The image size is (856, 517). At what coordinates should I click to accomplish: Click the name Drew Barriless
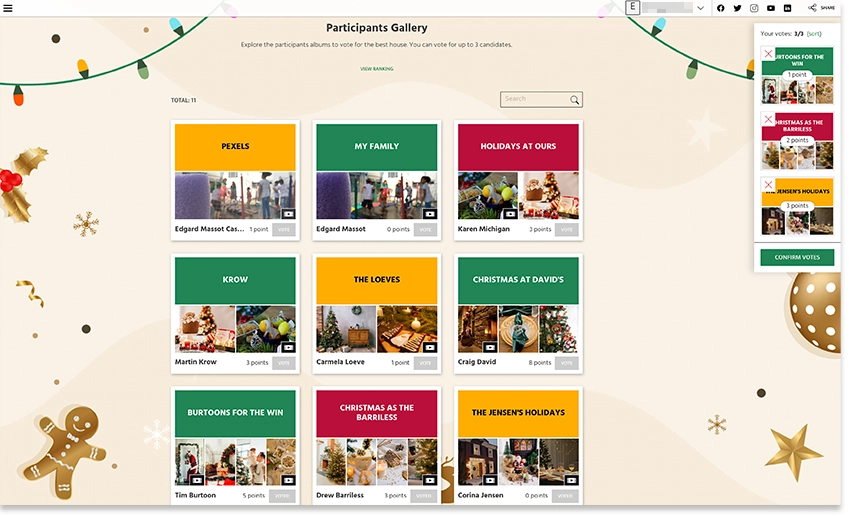[x=340, y=495]
